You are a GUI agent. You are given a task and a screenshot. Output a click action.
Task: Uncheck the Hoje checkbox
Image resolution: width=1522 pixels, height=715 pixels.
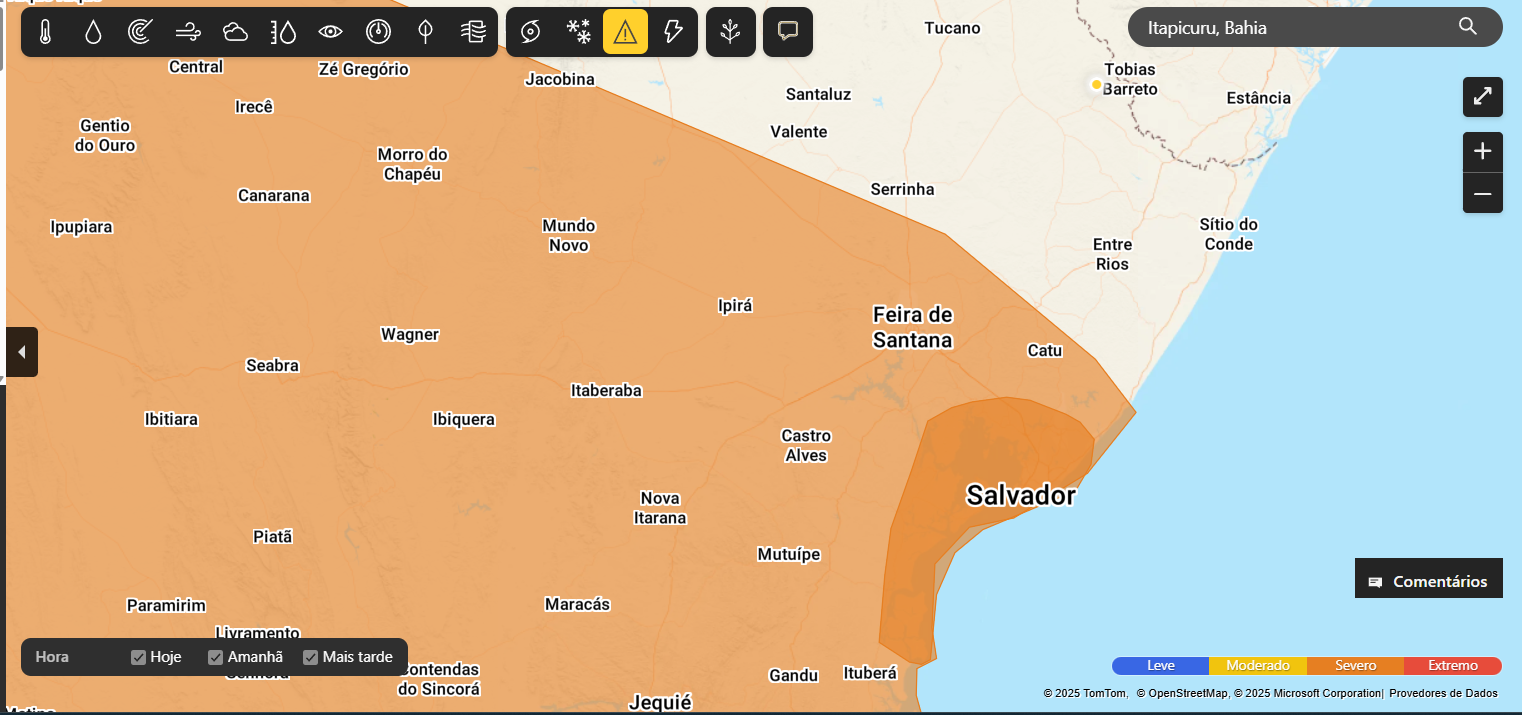tap(139, 657)
